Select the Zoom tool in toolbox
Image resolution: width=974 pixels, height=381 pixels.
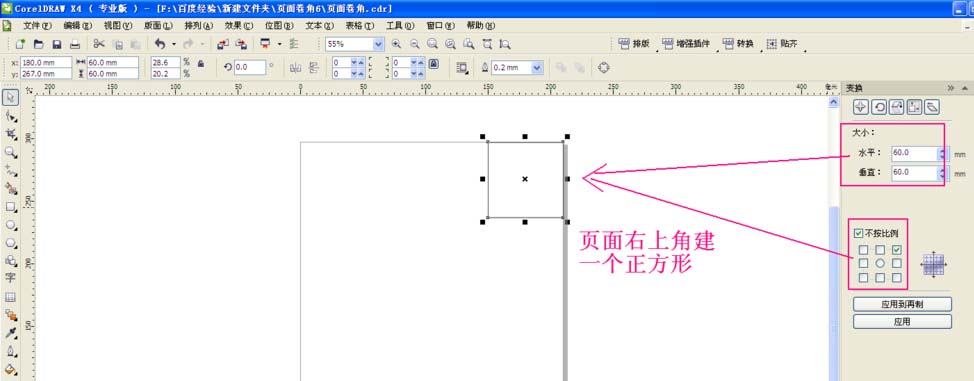(x=11, y=152)
